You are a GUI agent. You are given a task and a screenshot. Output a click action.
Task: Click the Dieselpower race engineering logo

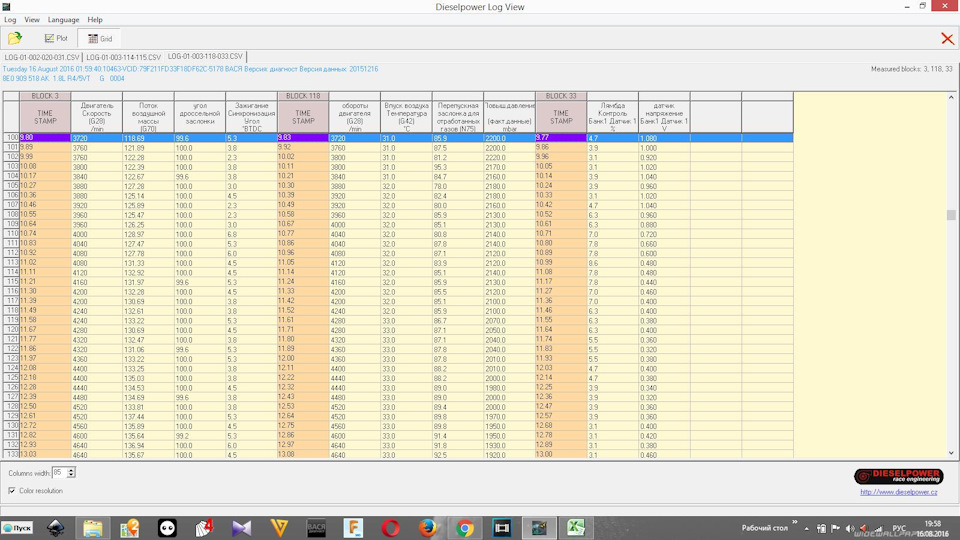(899, 476)
